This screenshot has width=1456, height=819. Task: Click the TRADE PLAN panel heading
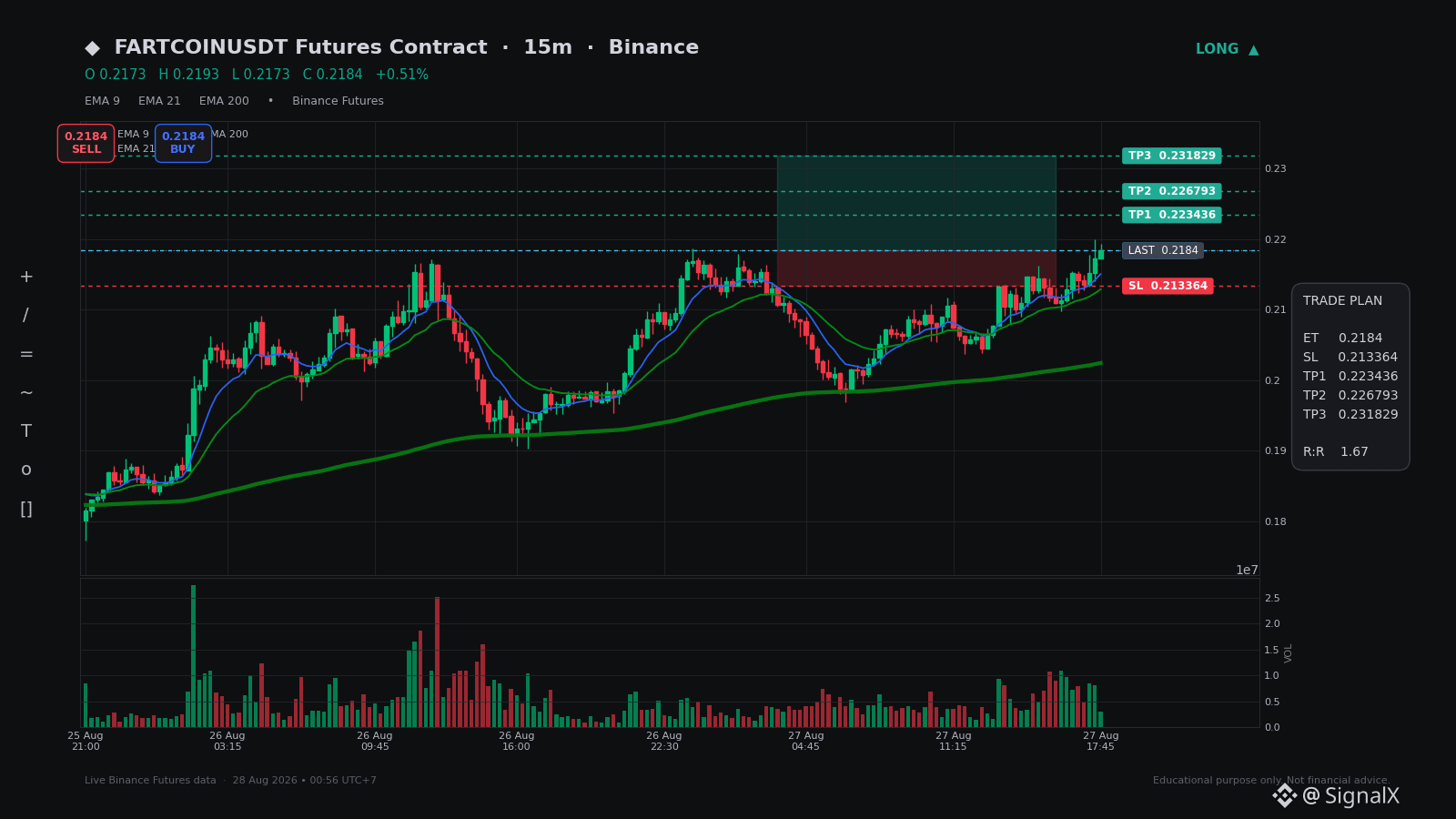1342,301
